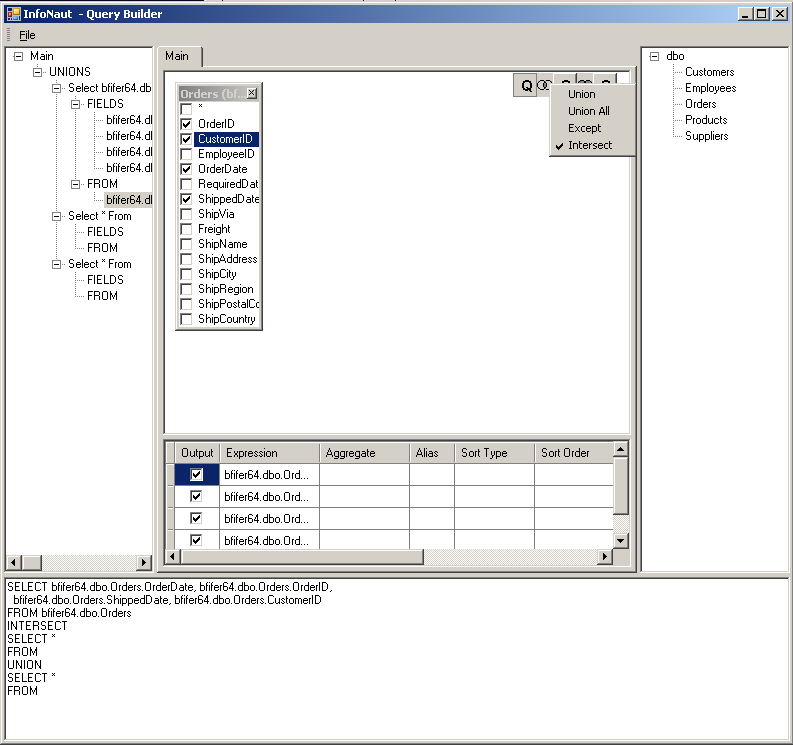This screenshot has height=745, width=793.
Task: Click the overlapping circles union icon
Action: (543, 86)
